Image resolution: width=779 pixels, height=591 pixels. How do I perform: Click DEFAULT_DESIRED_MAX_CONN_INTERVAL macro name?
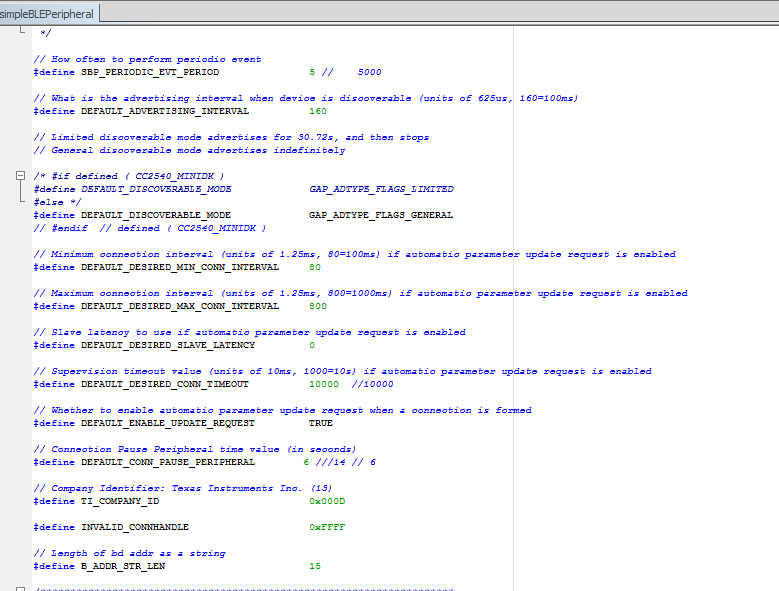180,306
